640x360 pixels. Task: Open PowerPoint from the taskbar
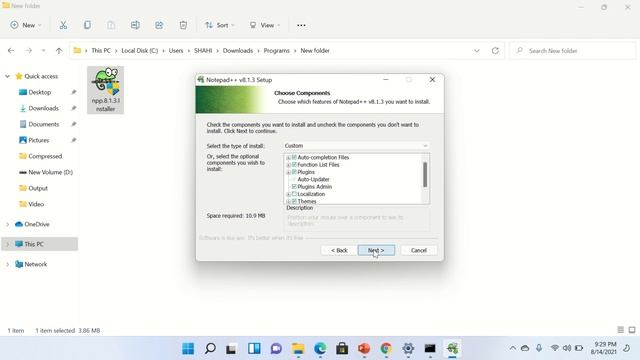[x=364, y=348]
